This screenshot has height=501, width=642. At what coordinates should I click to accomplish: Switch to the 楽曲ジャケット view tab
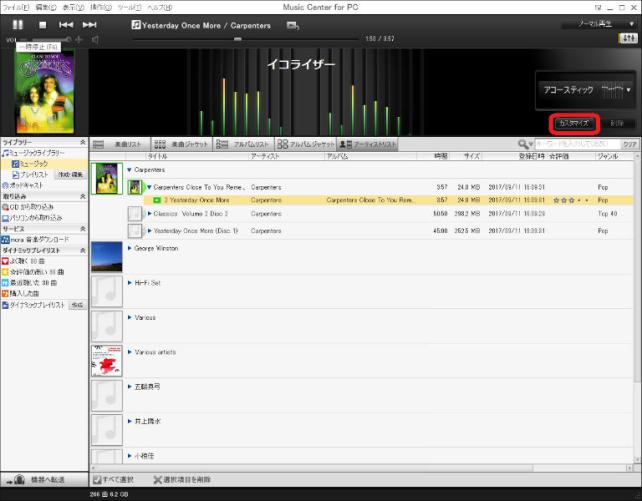point(181,144)
